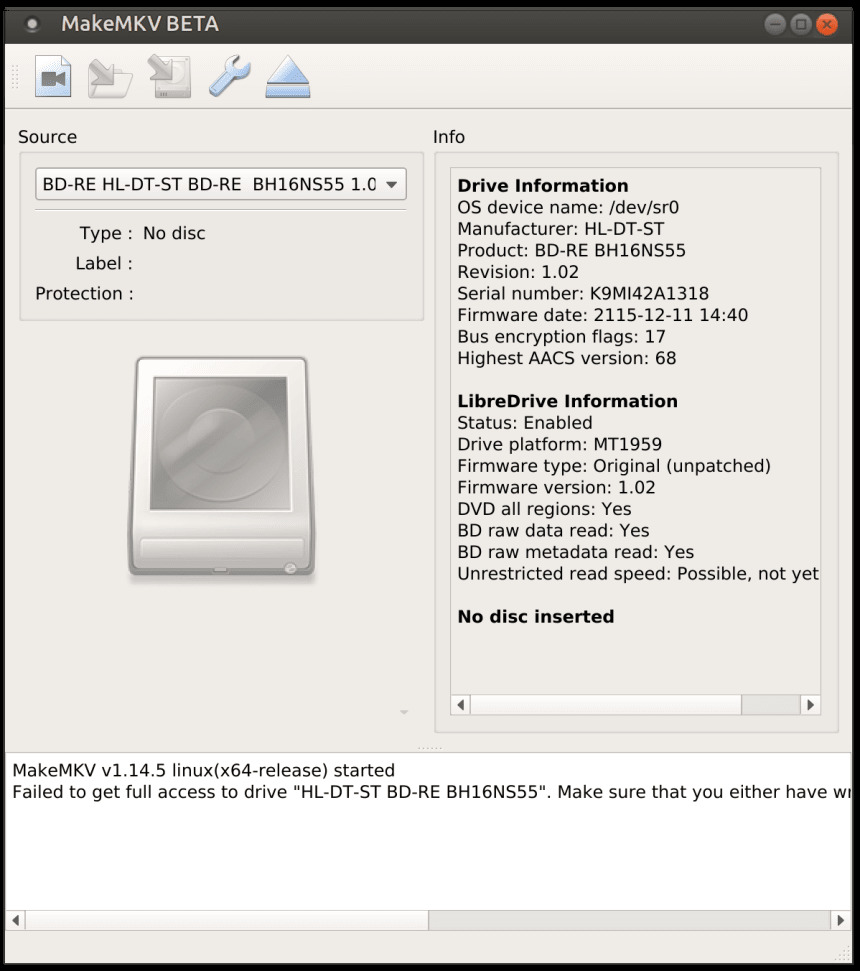Screen dimensions: 860x971
Task: Click 'Manufacturer: HL-DT-ST' line
Action: [561, 229]
